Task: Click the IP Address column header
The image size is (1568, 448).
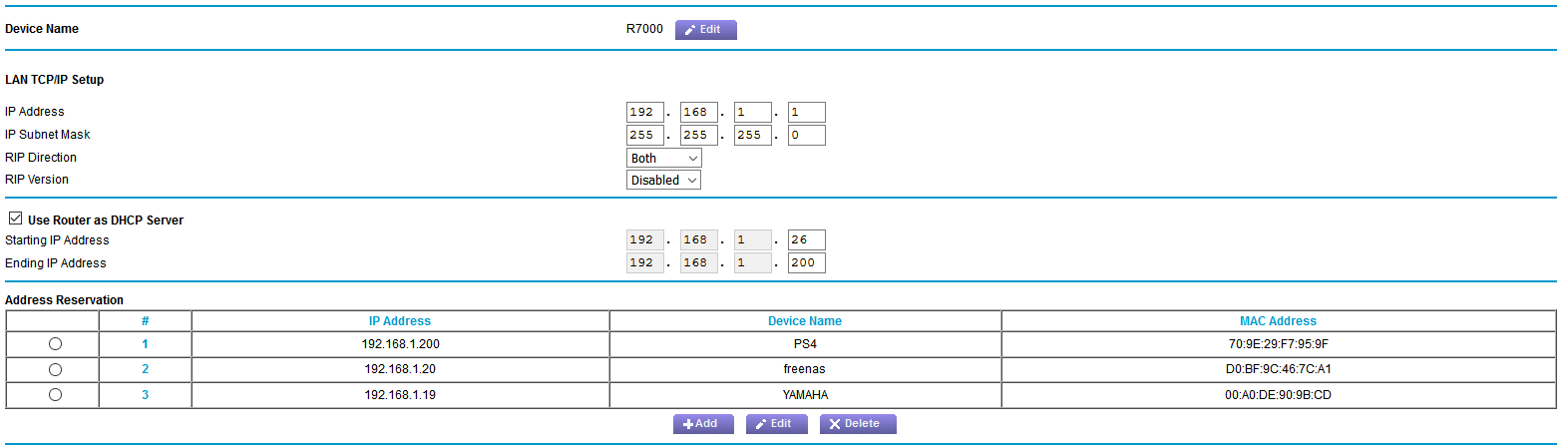Action: pyautogui.click(x=400, y=321)
